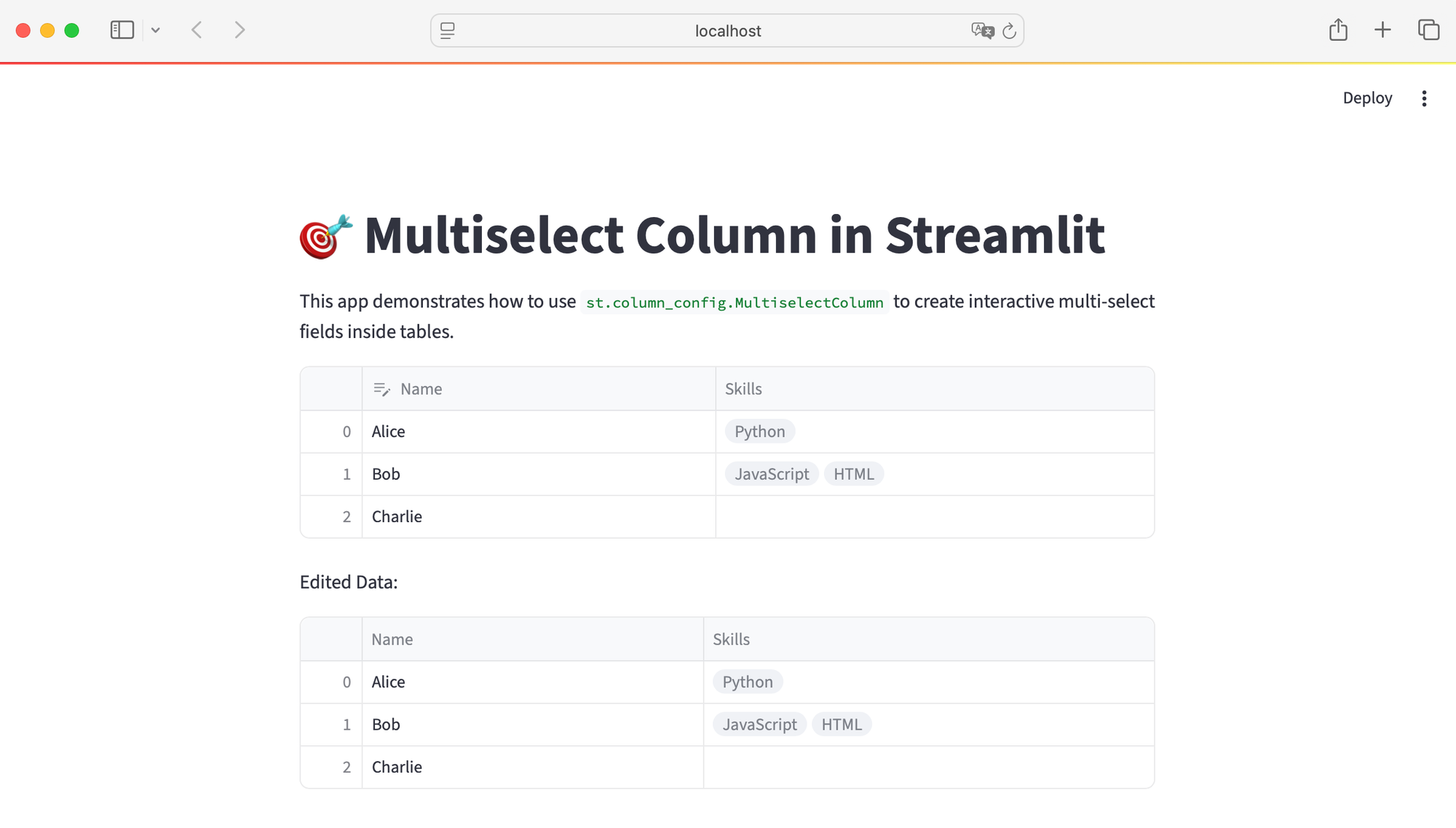1456x828 pixels.
Task: Open the page reader icon in address bar
Action: [448, 31]
